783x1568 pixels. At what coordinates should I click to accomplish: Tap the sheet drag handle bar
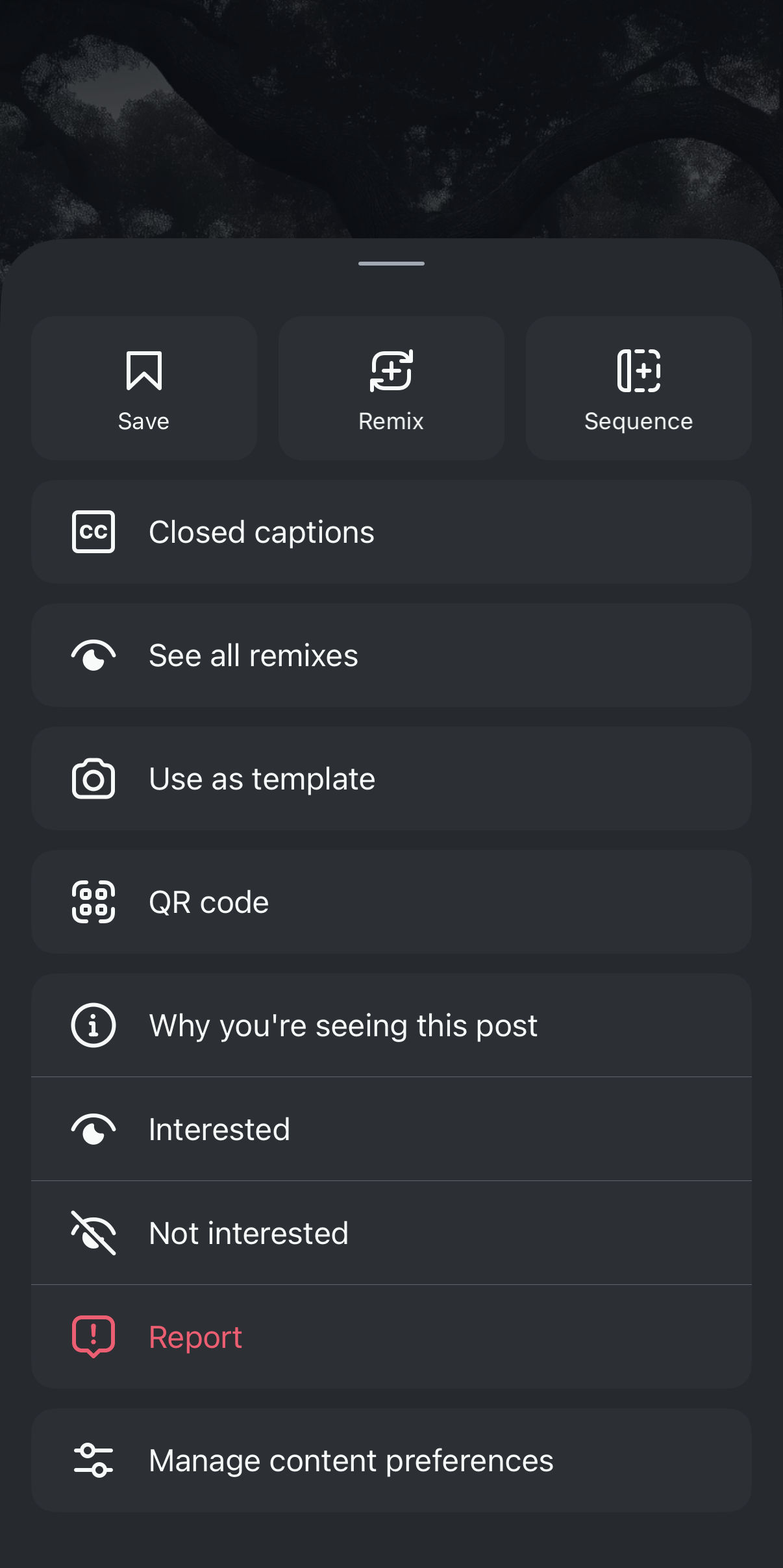[x=391, y=264]
